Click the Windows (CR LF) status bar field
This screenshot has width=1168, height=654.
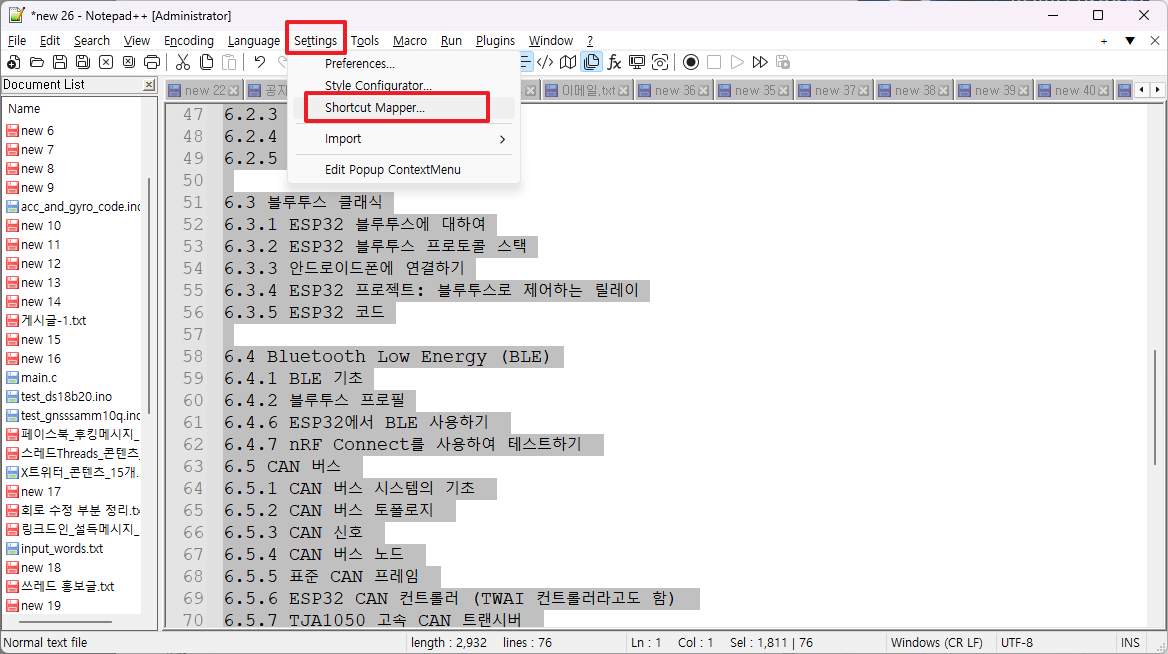(941, 643)
